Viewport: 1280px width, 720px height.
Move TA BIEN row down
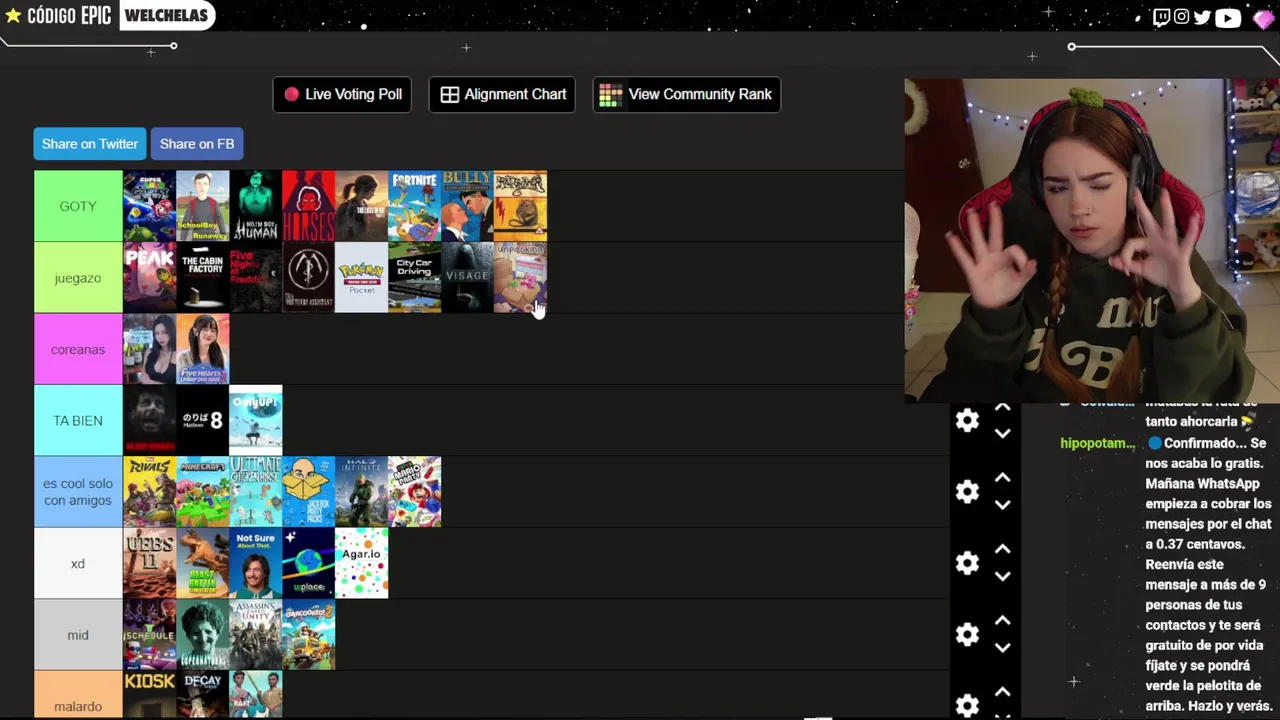coord(1003,434)
